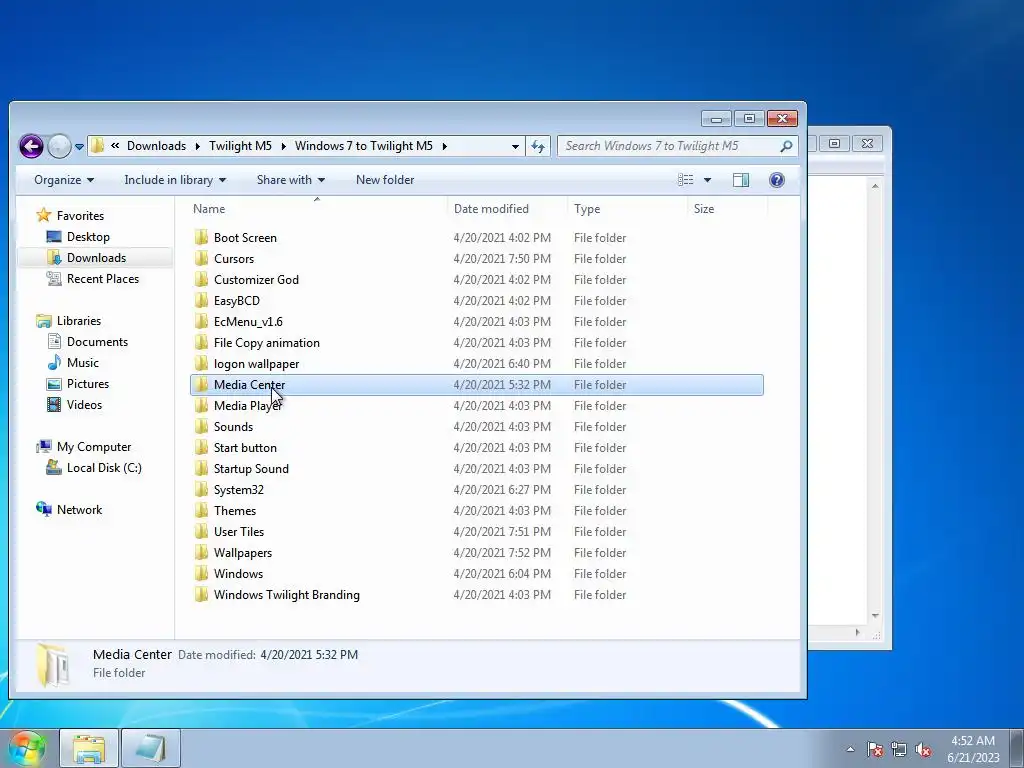Screen dimensions: 1024x768
Task: Select the EasyBCD folder icon
Action: [201, 300]
